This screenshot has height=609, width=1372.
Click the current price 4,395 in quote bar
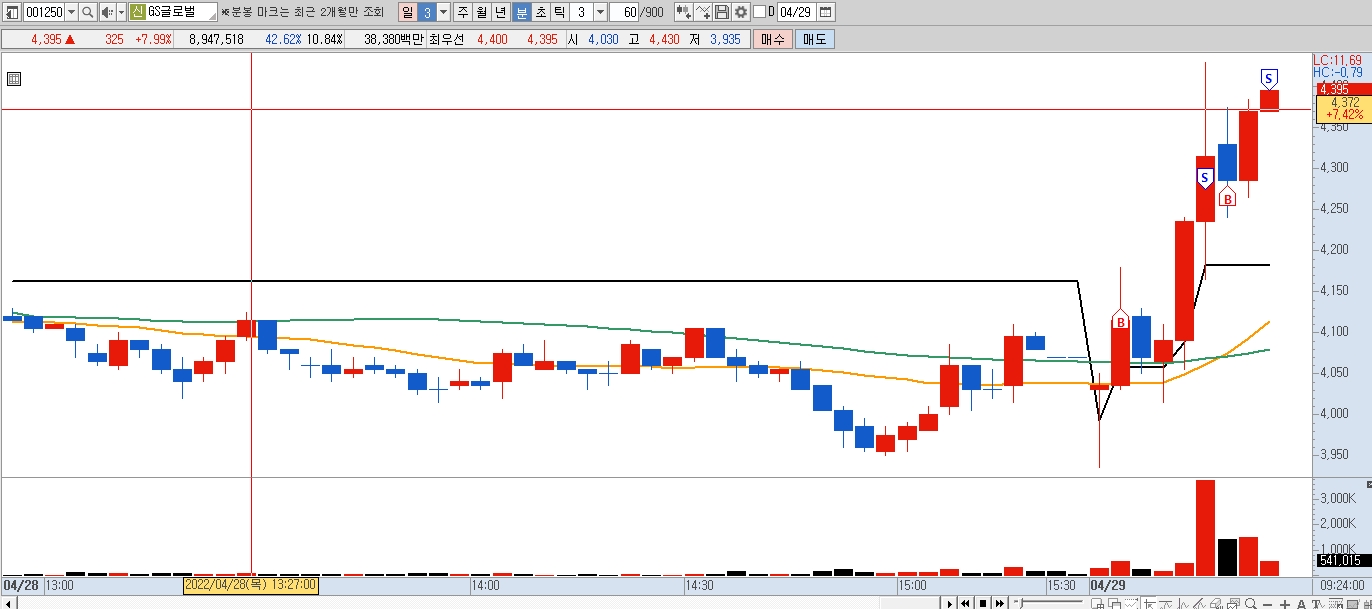pos(46,39)
